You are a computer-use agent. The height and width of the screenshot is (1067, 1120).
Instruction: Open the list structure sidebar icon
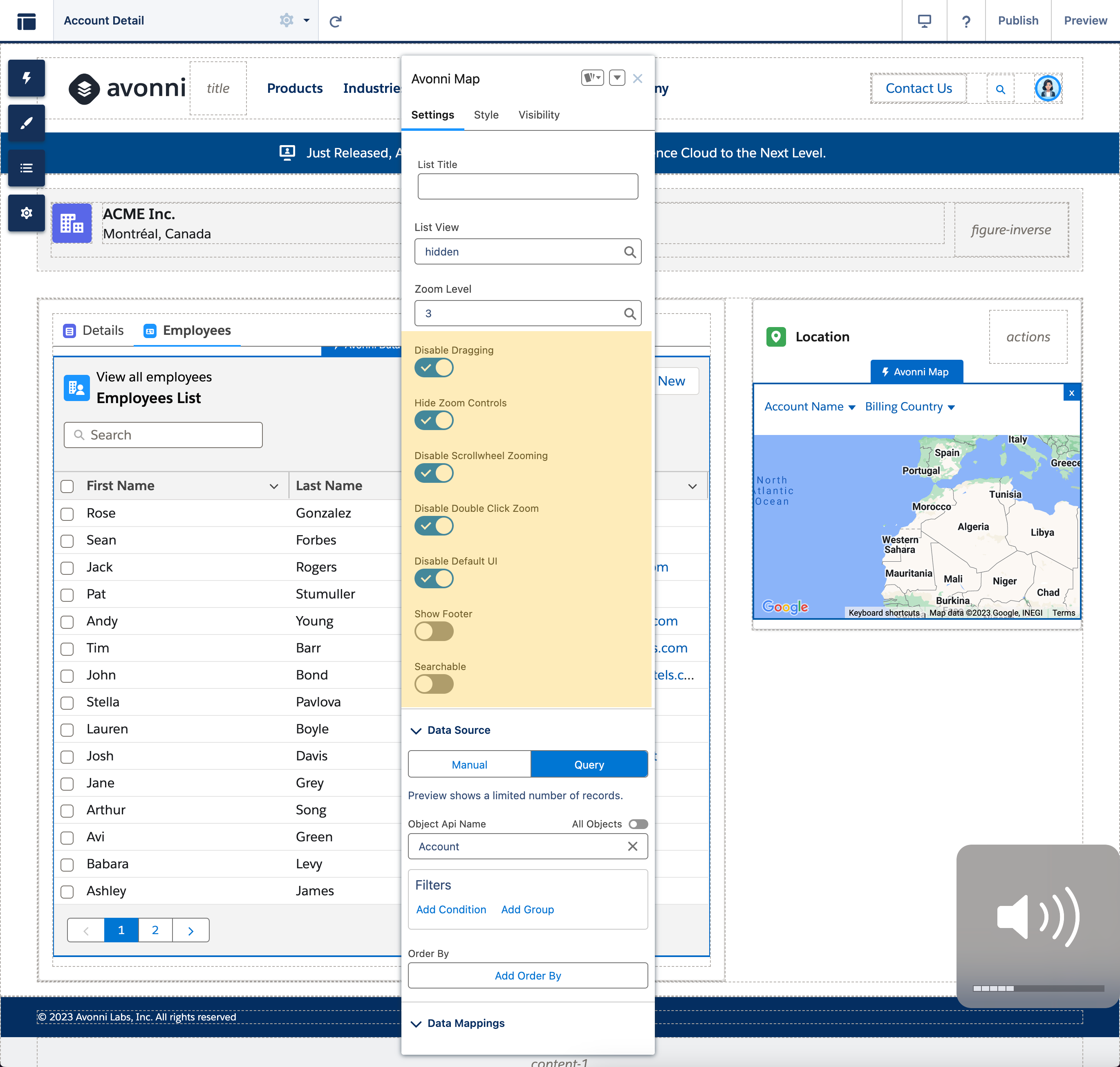pyautogui.click(x=26, y=168)
